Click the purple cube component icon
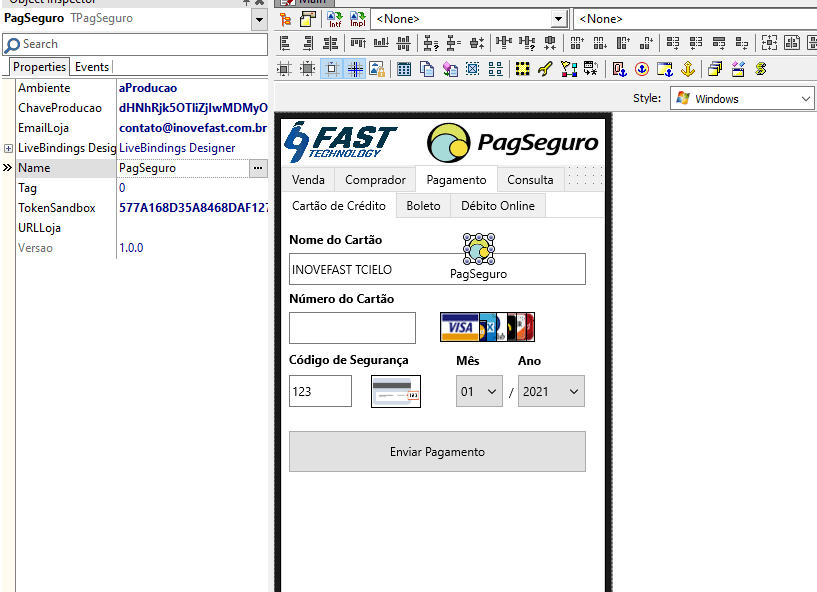Screen dimensions: 817x592 pos(450,69)
